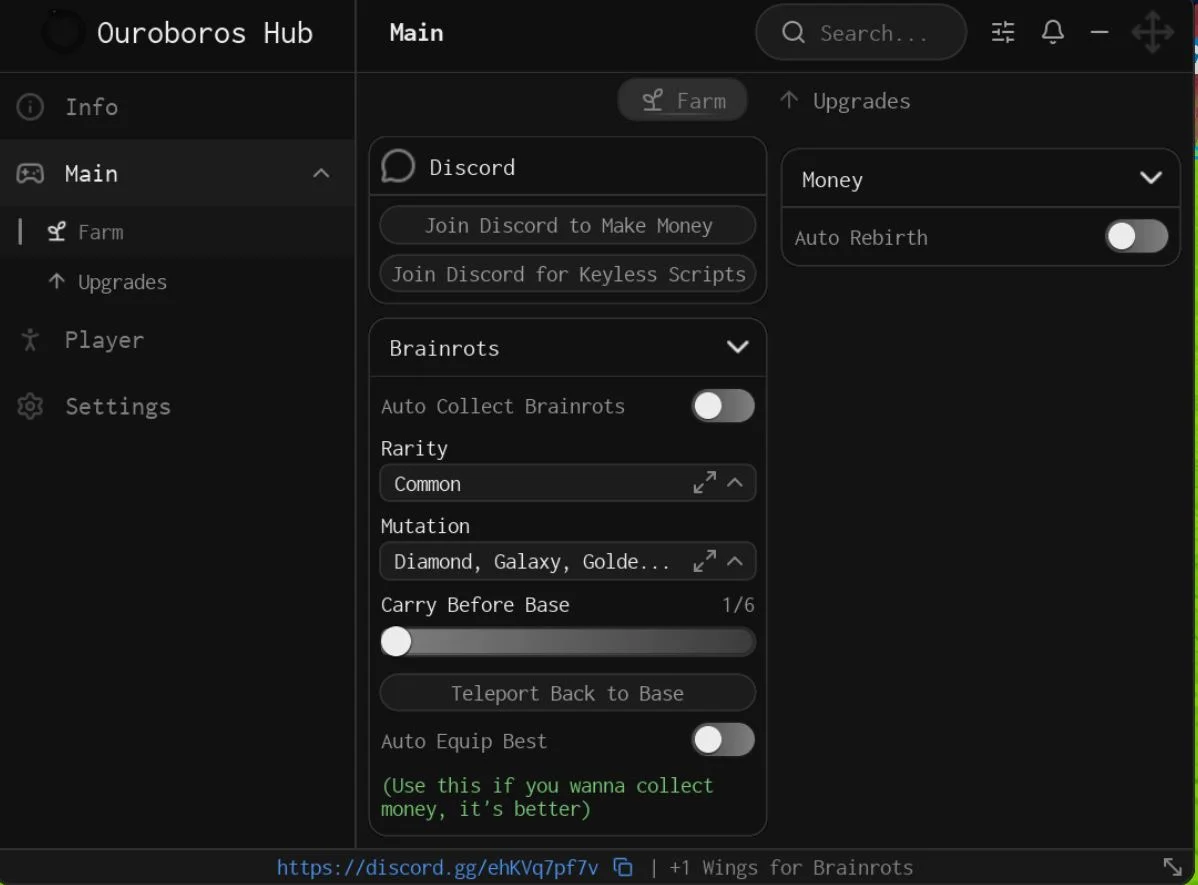Click the Discord panel header
Viewport: 1198px width, 885px height.
point(568,167)
